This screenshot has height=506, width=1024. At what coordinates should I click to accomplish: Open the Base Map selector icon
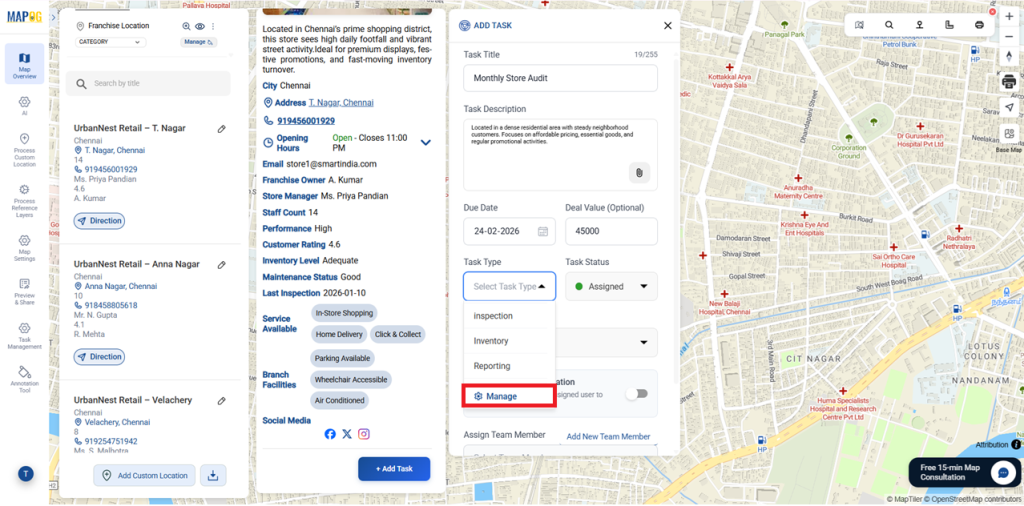click(1008, 134)
